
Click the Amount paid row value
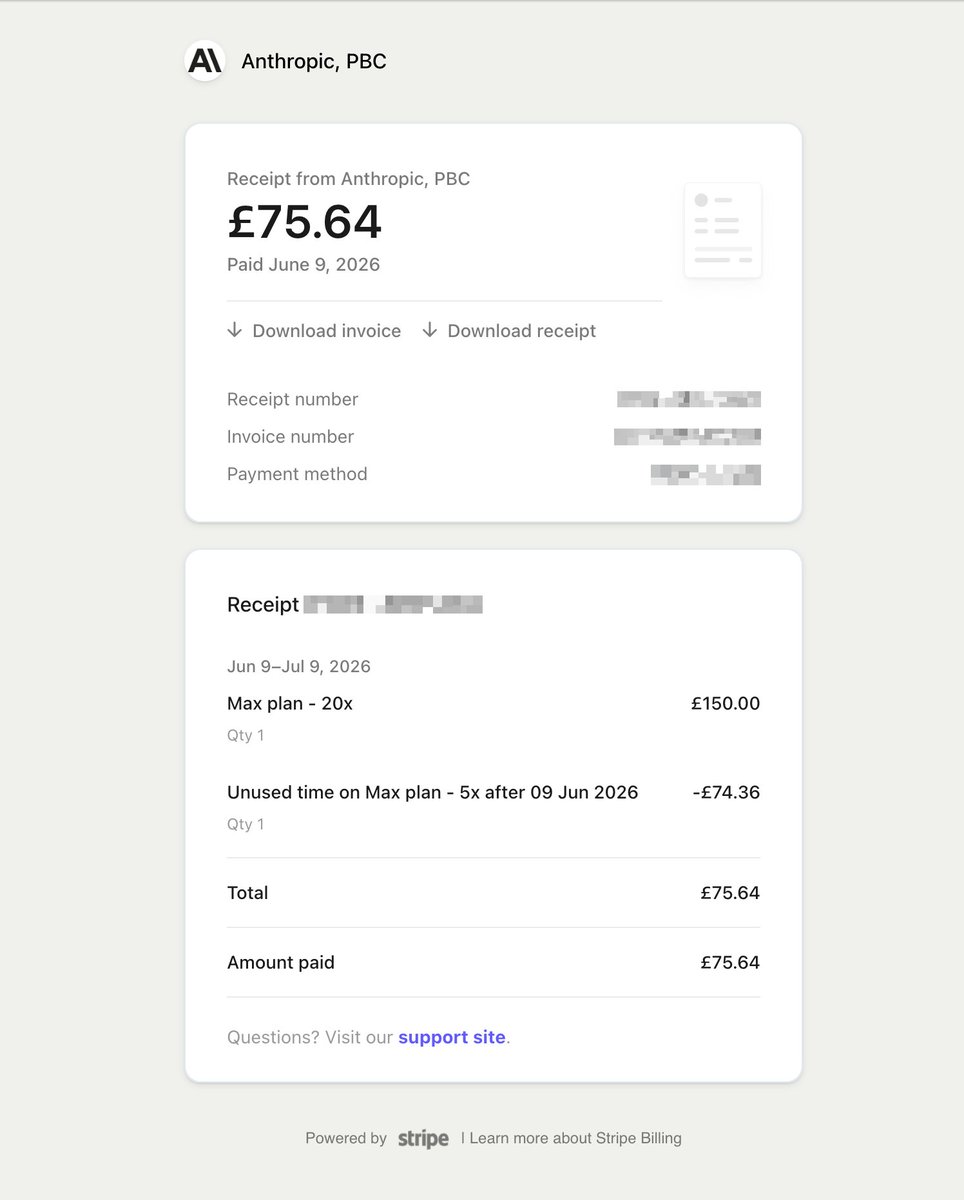click(x=730, y=963)
